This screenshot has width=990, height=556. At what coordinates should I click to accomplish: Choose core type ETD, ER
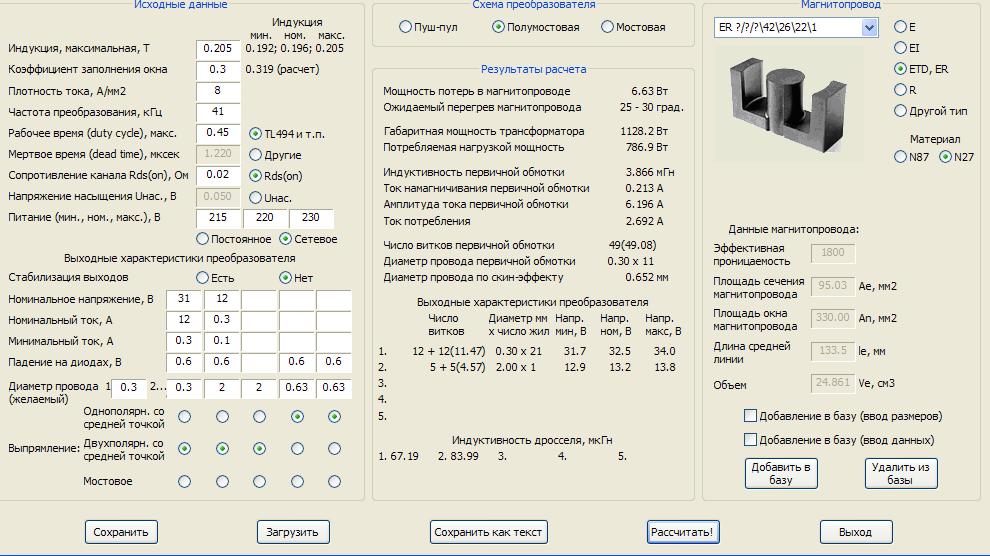[900, 68]
